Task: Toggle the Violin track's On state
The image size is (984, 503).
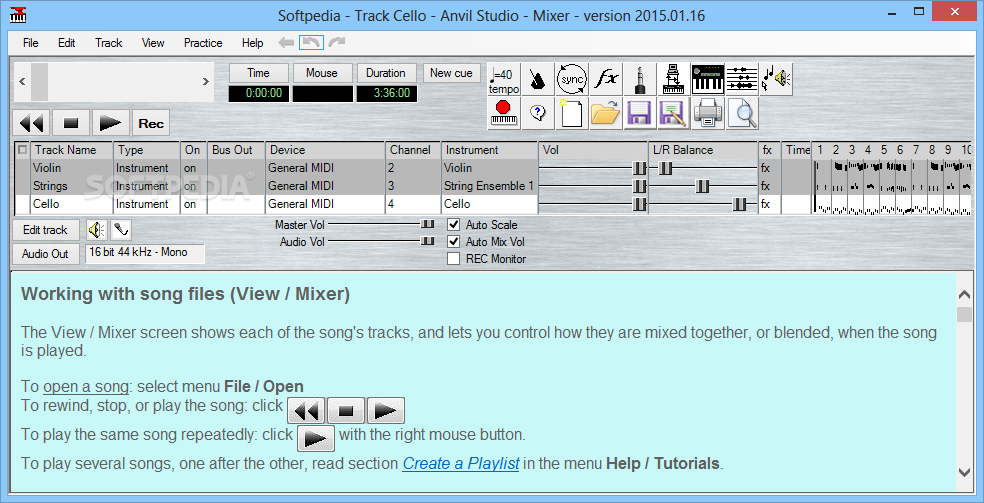Action: (x=193, y=168)
